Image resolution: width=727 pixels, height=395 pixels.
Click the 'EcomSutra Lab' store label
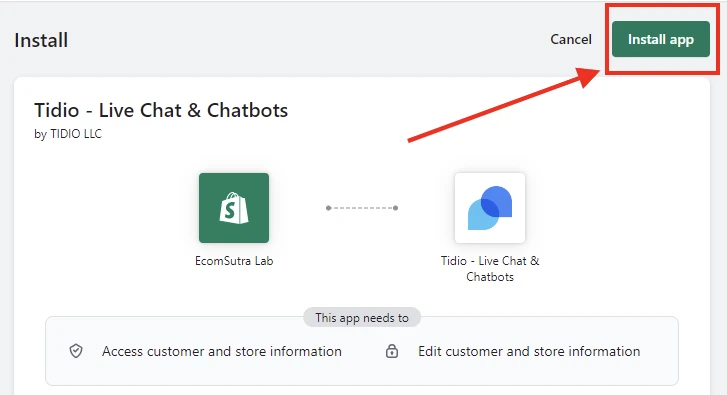click(234, 261)
